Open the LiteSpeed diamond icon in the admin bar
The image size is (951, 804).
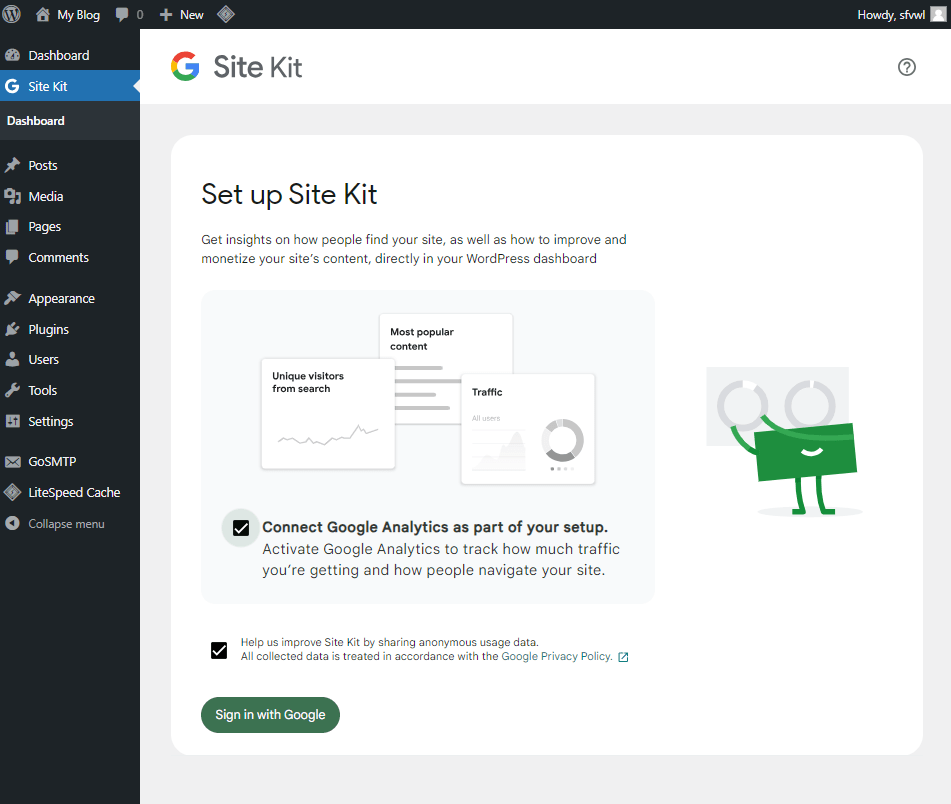coord(226,14)
